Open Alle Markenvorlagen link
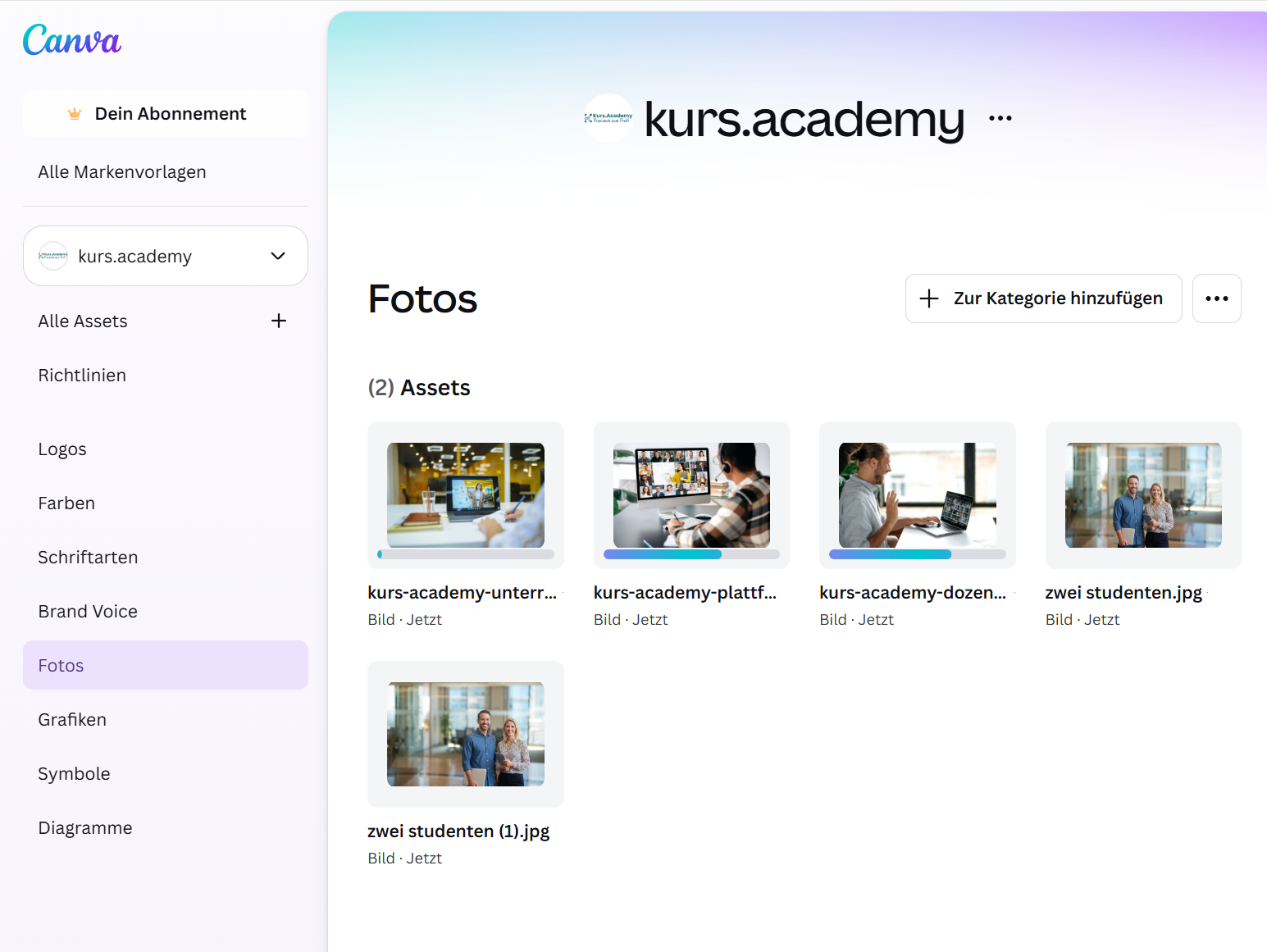Image resolution: width=1267 pixels, height=952 pixels. pyautogui.click(x=122, y=172)
